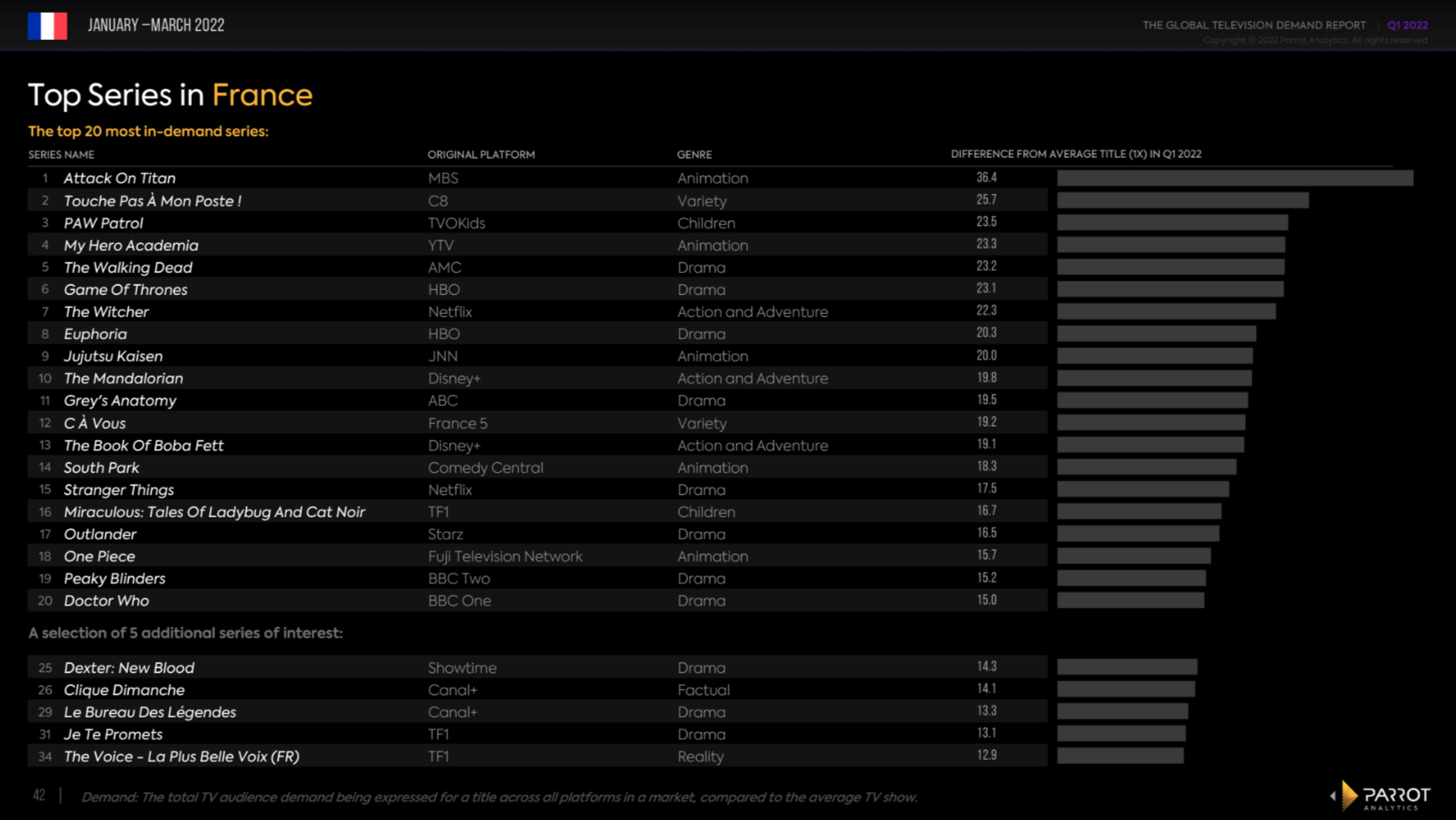Image resolution: width=1456 pixels, height=820 pixels.
Task: Click 'The top 20 most in-demand series' subtitle
Action: pos(148,131)
